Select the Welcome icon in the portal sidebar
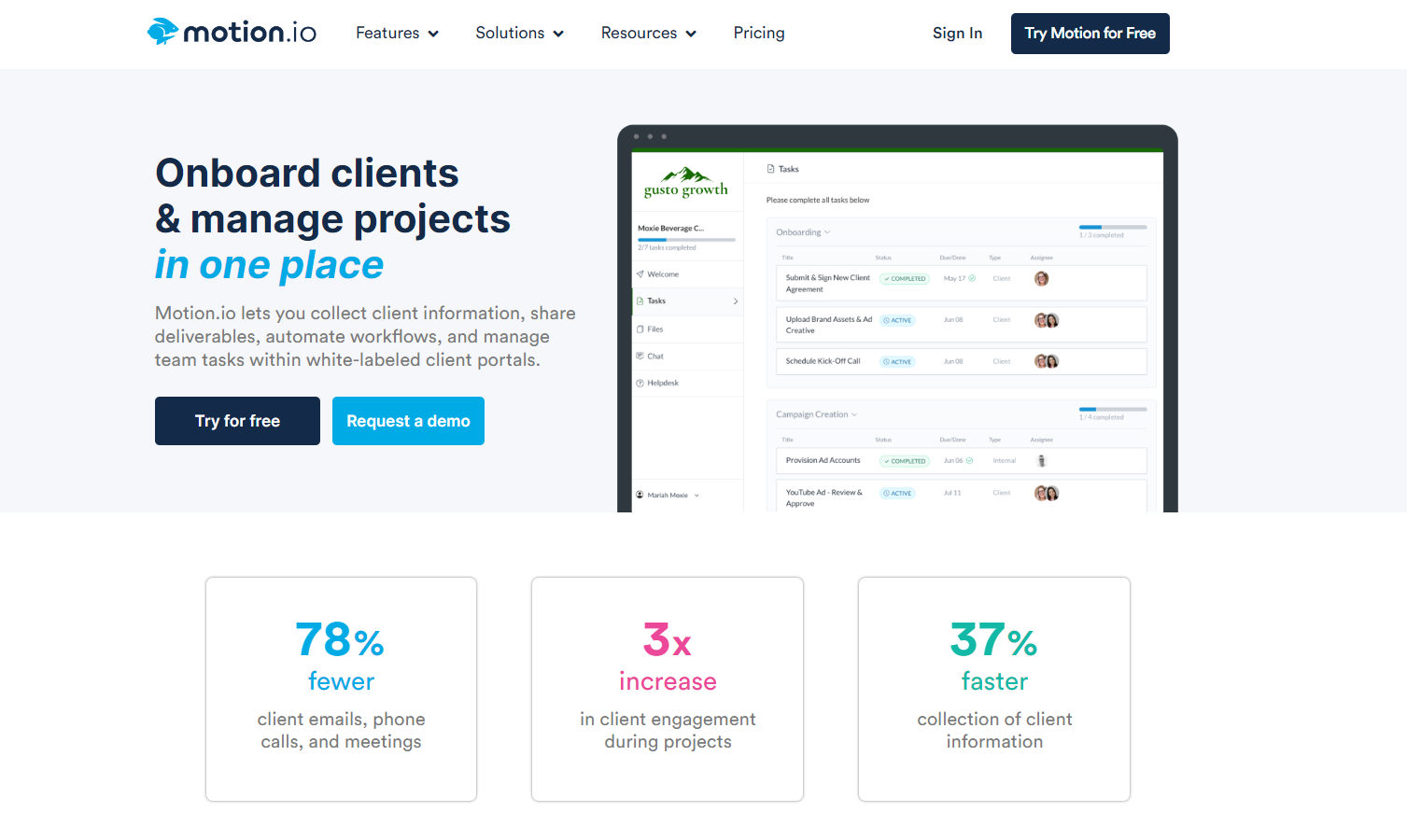This screenshot has height=840, width=1407. tap(640, 273)
